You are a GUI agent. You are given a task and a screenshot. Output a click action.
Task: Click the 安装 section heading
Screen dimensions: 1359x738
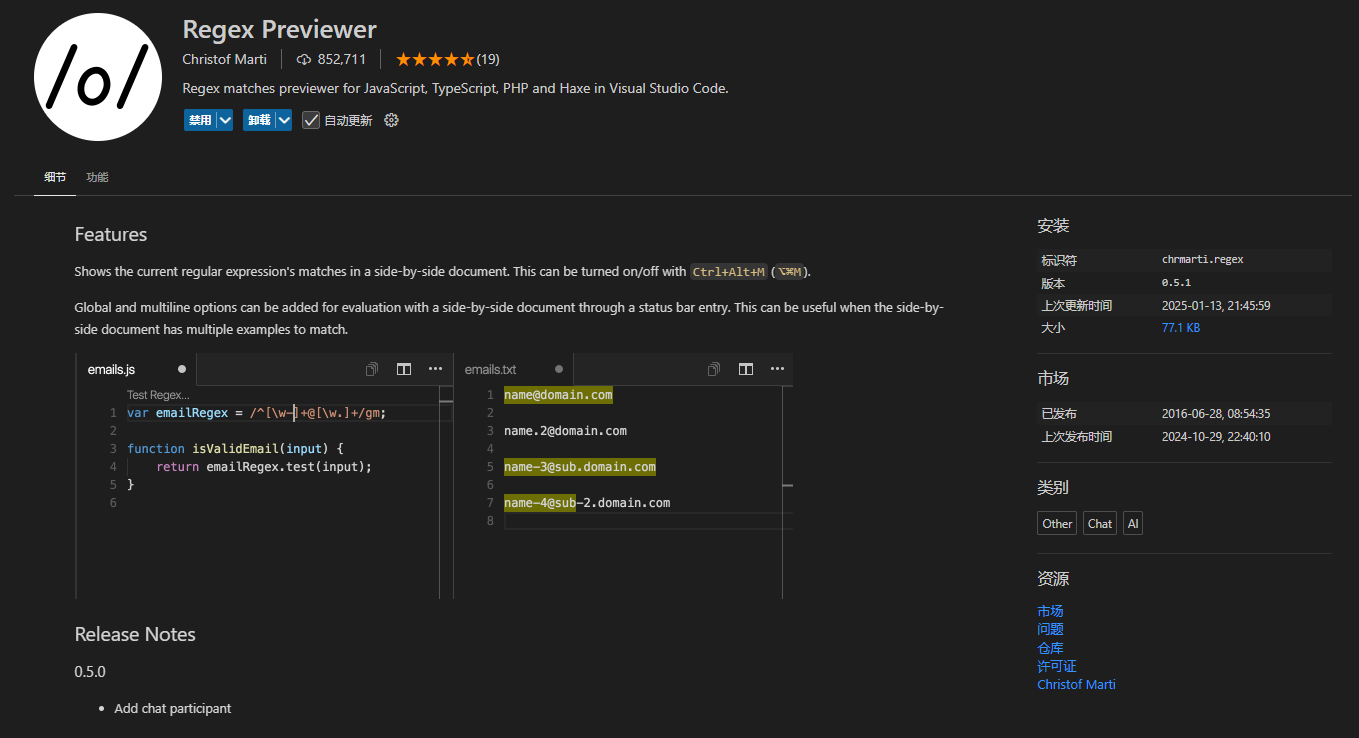tap(1053, 226)
